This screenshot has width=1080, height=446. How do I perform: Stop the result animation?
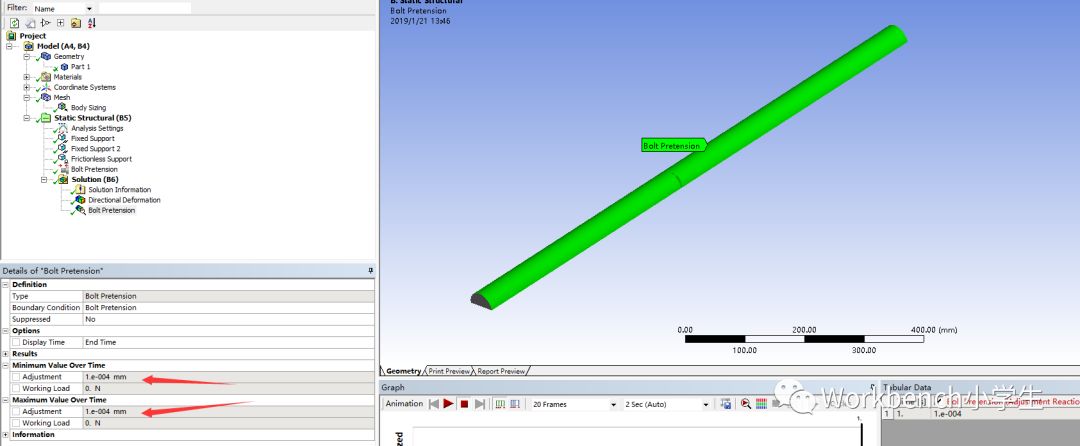point(464,405)
